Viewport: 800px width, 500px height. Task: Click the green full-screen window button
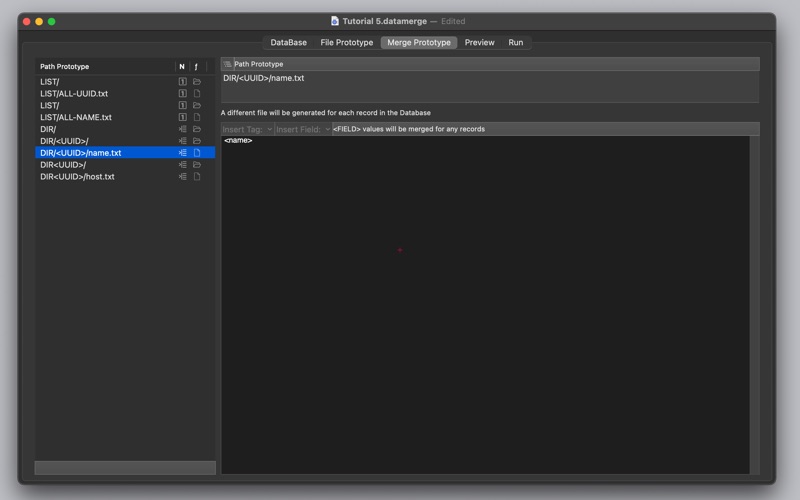tap(52, 21)
